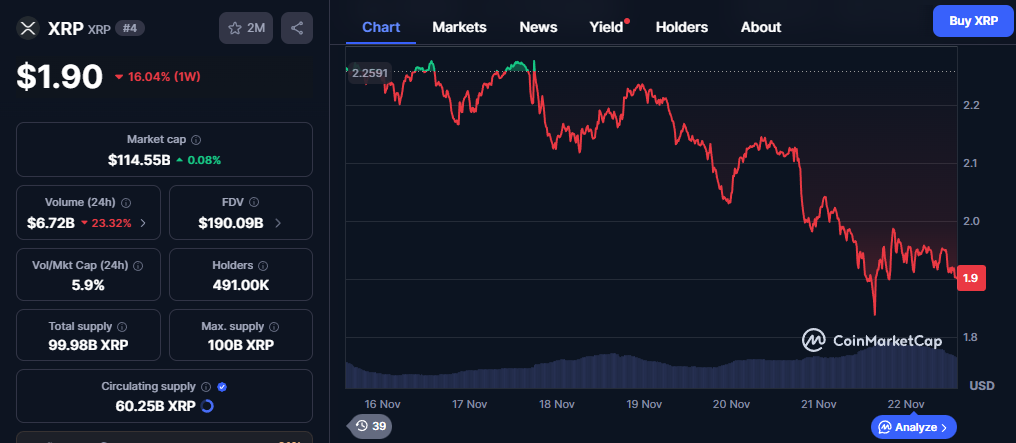This screenshot has height=443, width=1016.
Task: Select the Holders tab
Action: [681, 27]
